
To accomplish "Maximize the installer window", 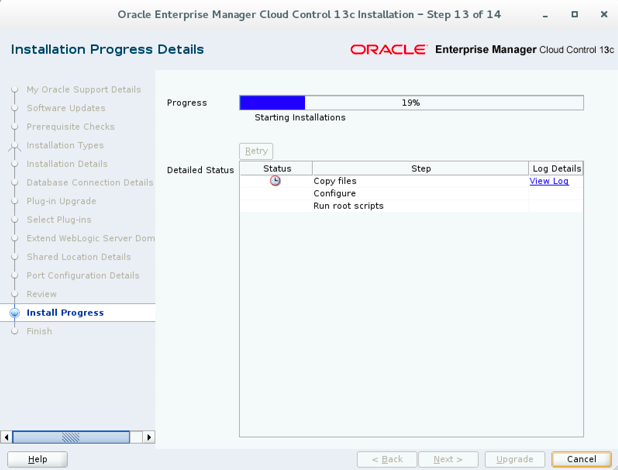I will [575, 14].
